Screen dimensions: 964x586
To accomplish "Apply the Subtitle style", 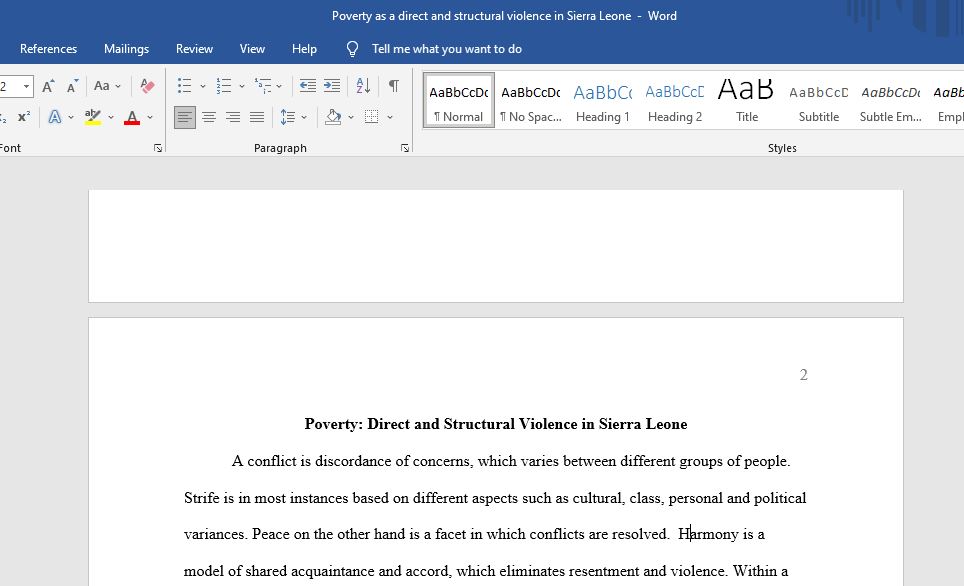I will tap(818, 100).
